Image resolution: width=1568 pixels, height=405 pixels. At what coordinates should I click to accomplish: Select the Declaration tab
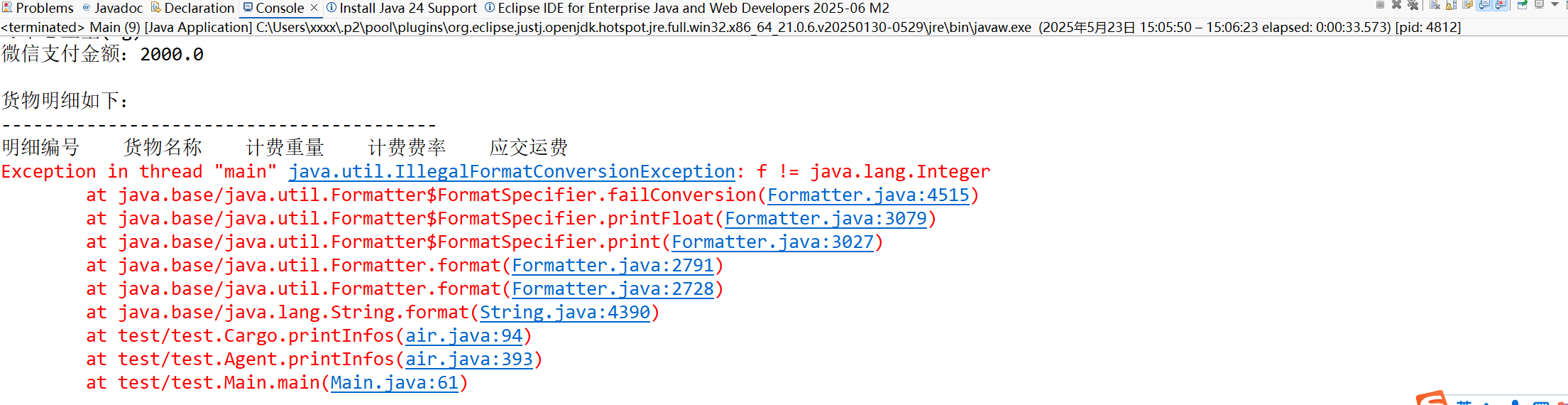(192, 8)
